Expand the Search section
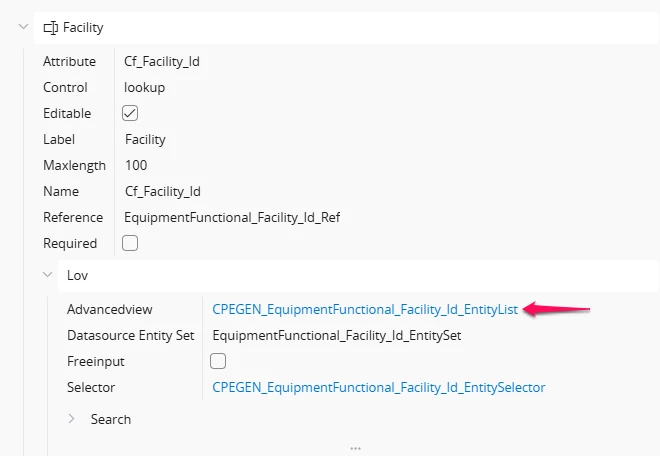The width and height of the screenshot is (660, 456). pyautogui.click(x=72, y=419)
